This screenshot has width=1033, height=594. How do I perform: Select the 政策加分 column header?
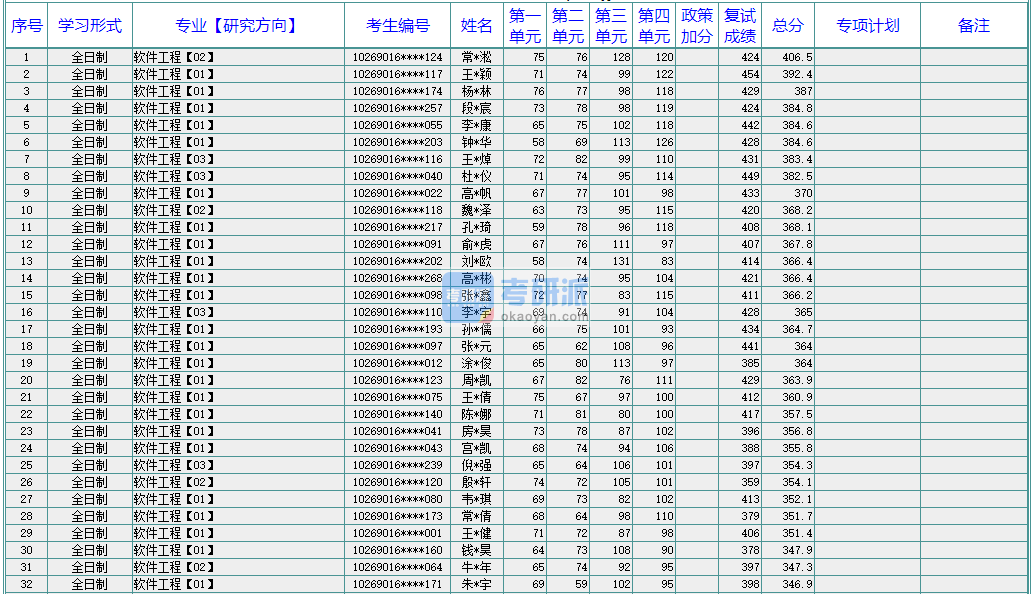point(697,26)
